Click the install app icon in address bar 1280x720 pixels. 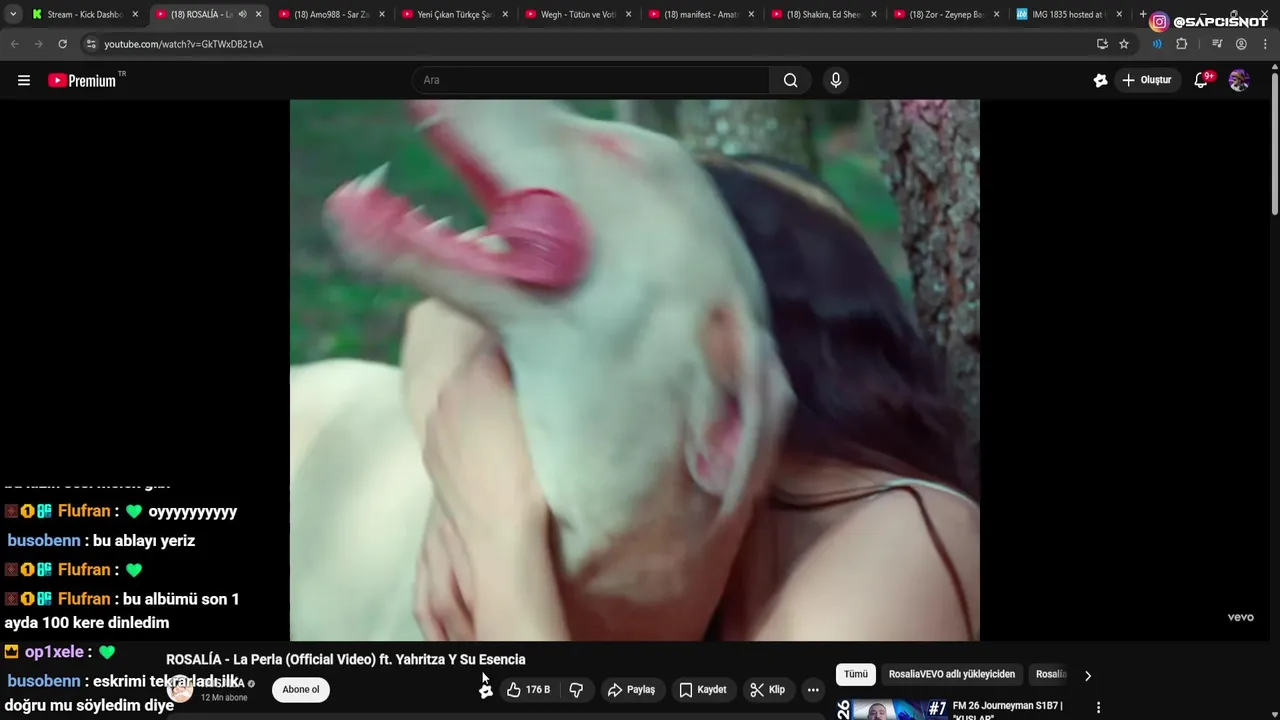[1102, 44]
